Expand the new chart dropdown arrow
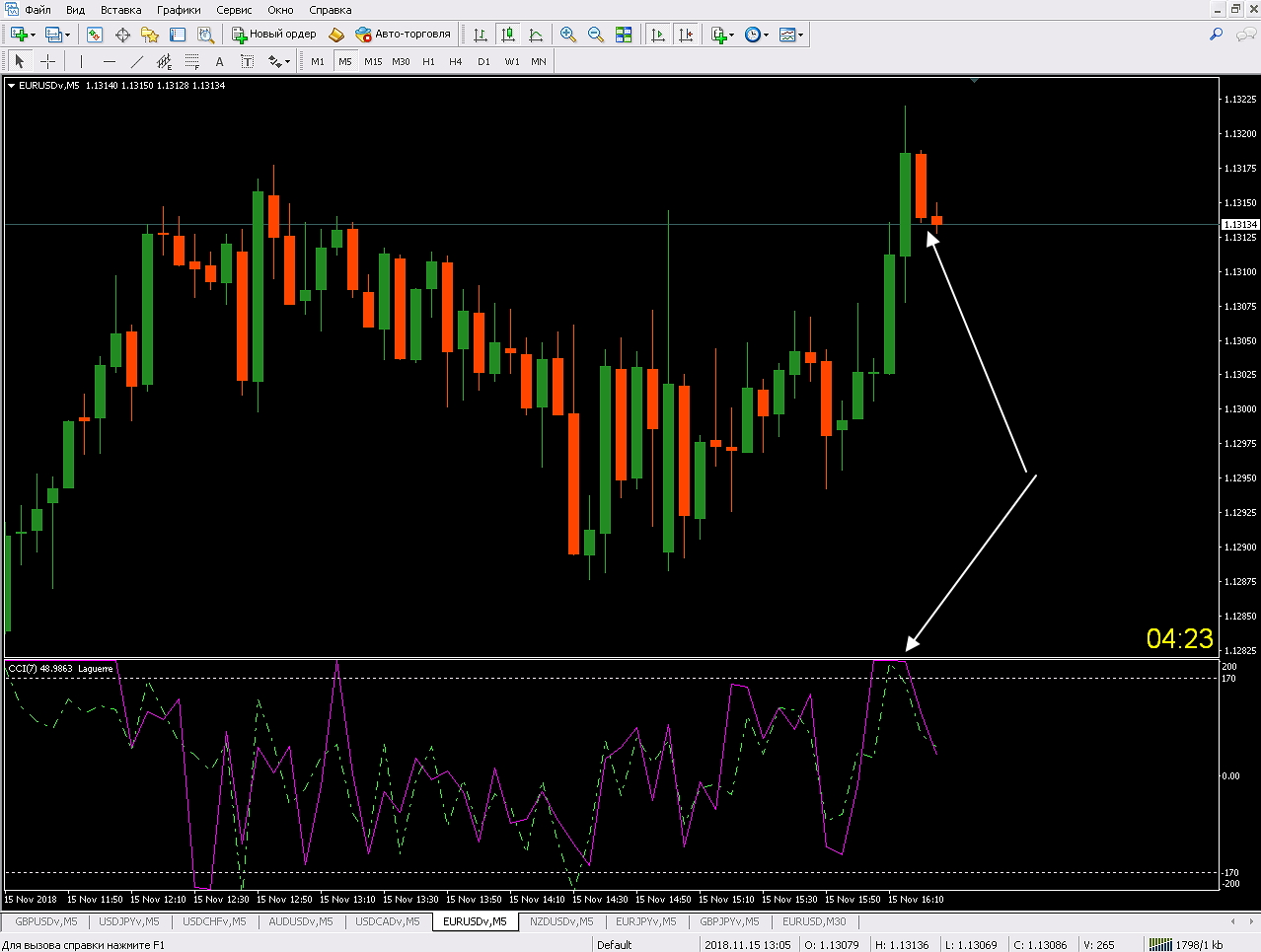The width and height of the screenshot is (1261, 952). [34, 36]
